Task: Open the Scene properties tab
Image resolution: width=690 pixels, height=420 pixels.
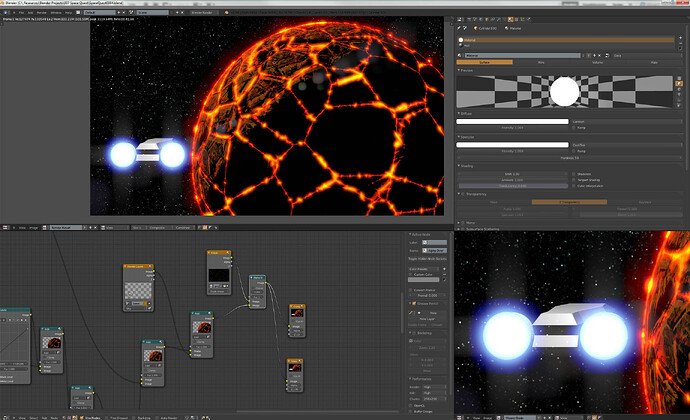Action: 475,19
